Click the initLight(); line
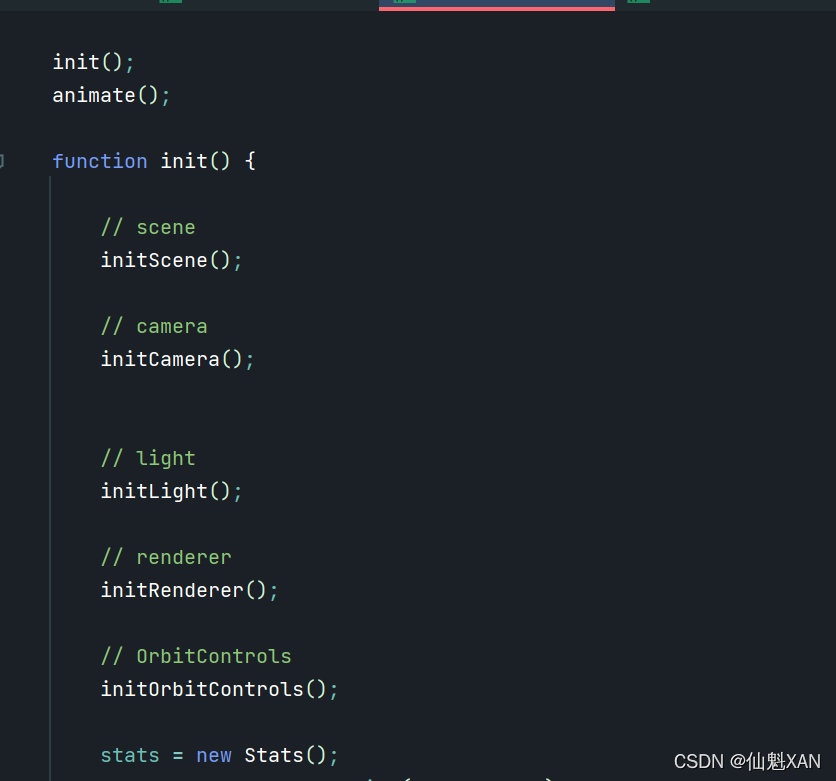836x781 pixels. click(171, 492)
